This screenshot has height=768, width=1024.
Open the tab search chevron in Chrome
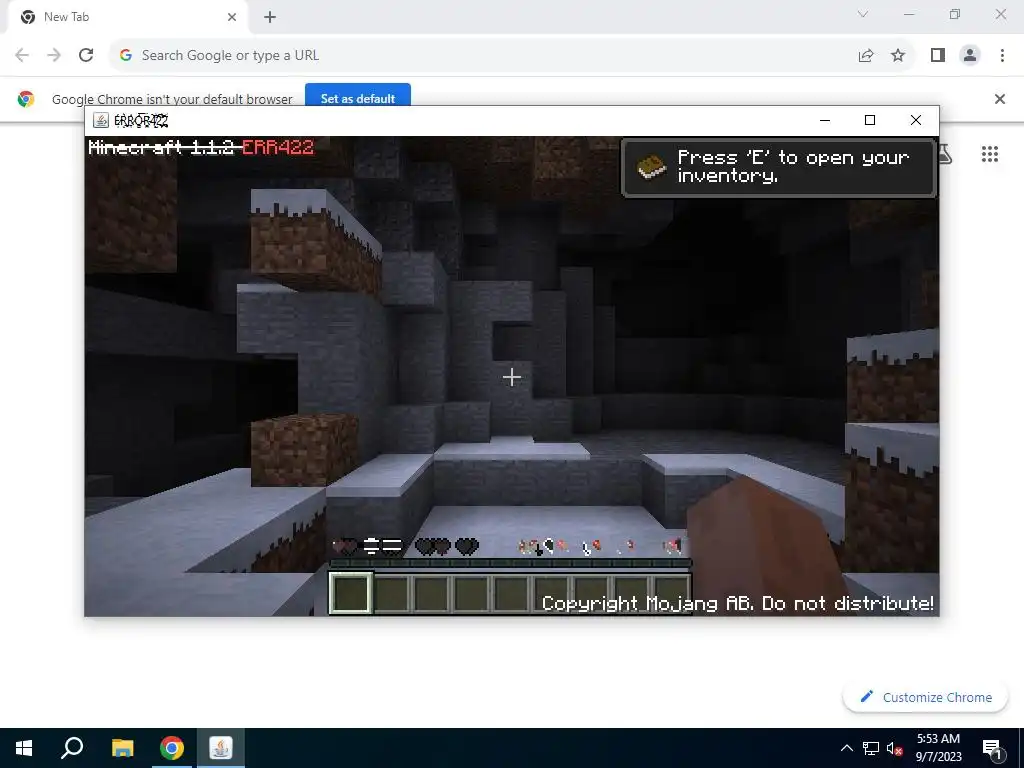[863, 14]
